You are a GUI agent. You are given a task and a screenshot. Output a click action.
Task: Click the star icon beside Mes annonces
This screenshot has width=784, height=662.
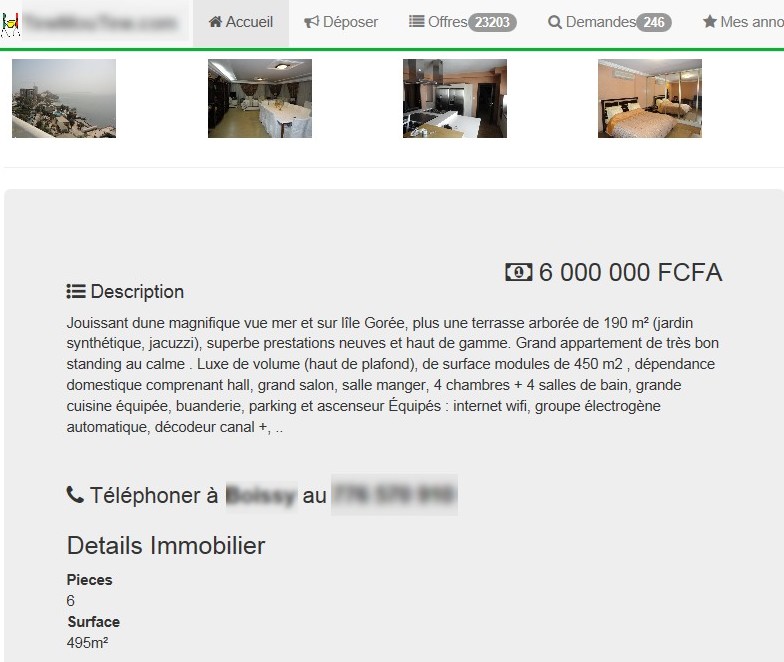tap(710, 22)
